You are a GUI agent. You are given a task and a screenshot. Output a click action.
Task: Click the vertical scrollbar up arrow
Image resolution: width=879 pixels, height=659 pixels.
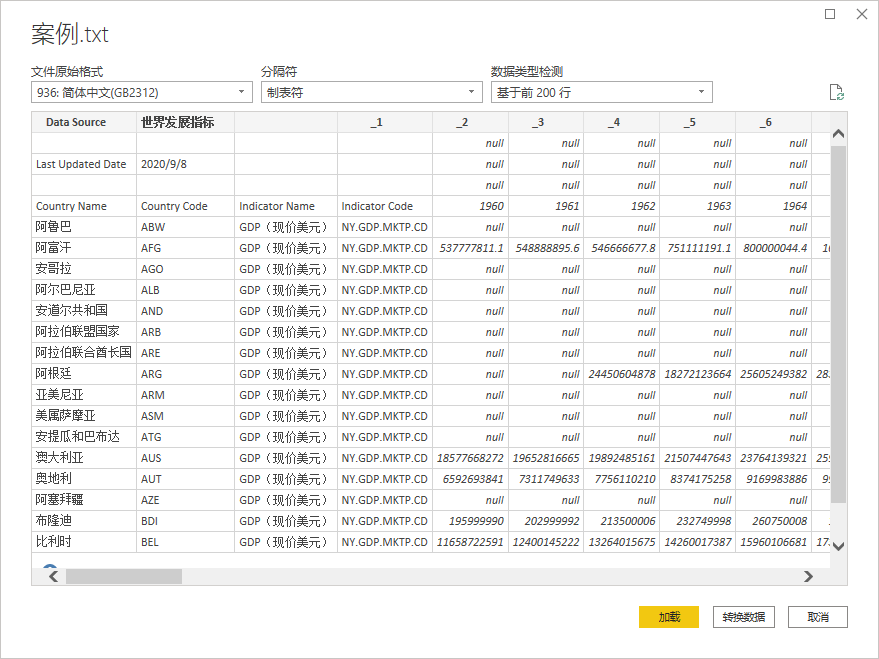coord(838,133)
